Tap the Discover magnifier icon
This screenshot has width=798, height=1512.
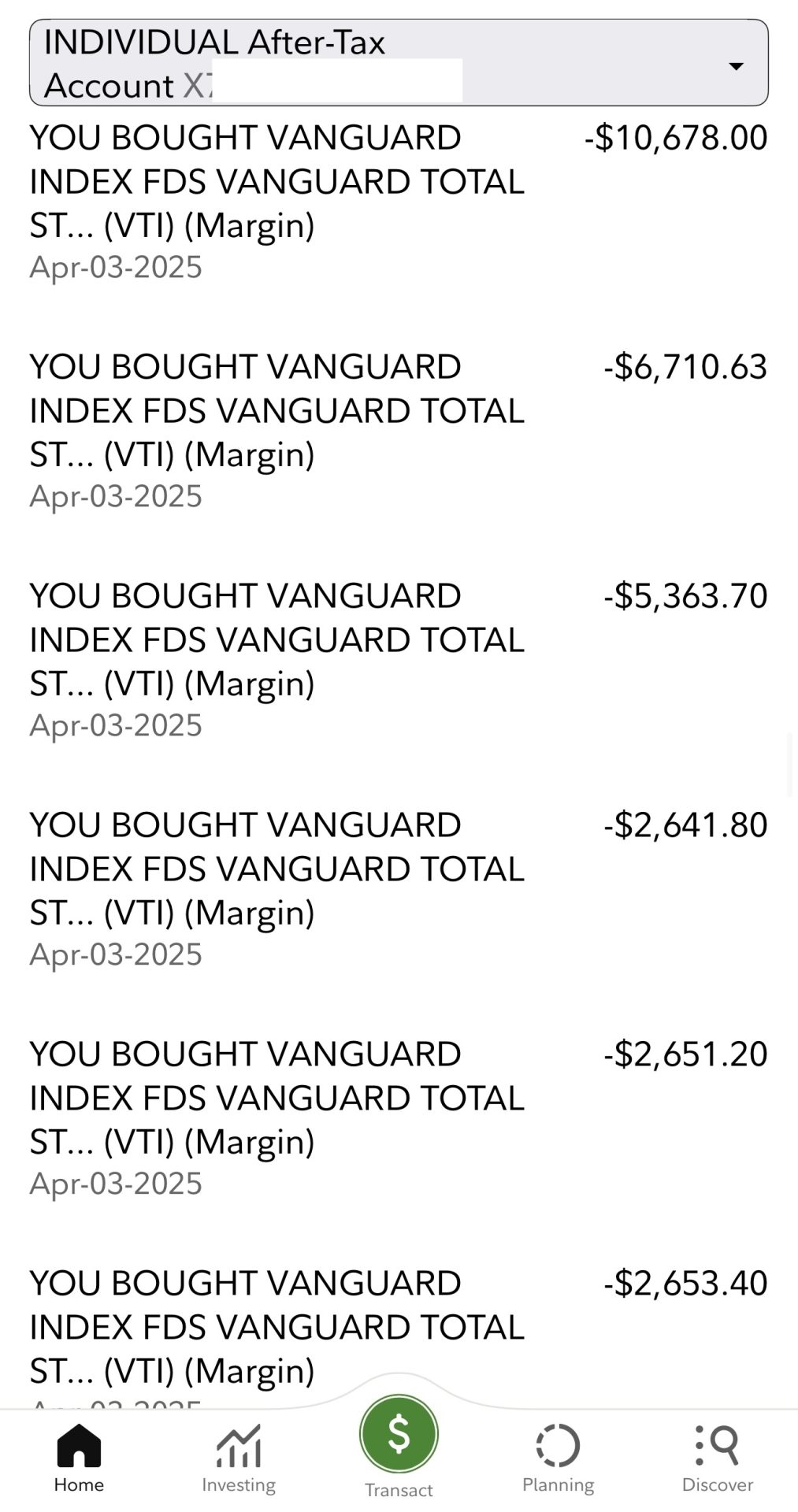[718, 1445]
